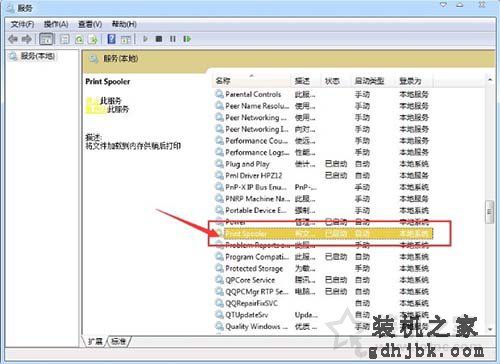Open the blue Help question-mark icon
The image size is (500, 364).
click(112, 39)
